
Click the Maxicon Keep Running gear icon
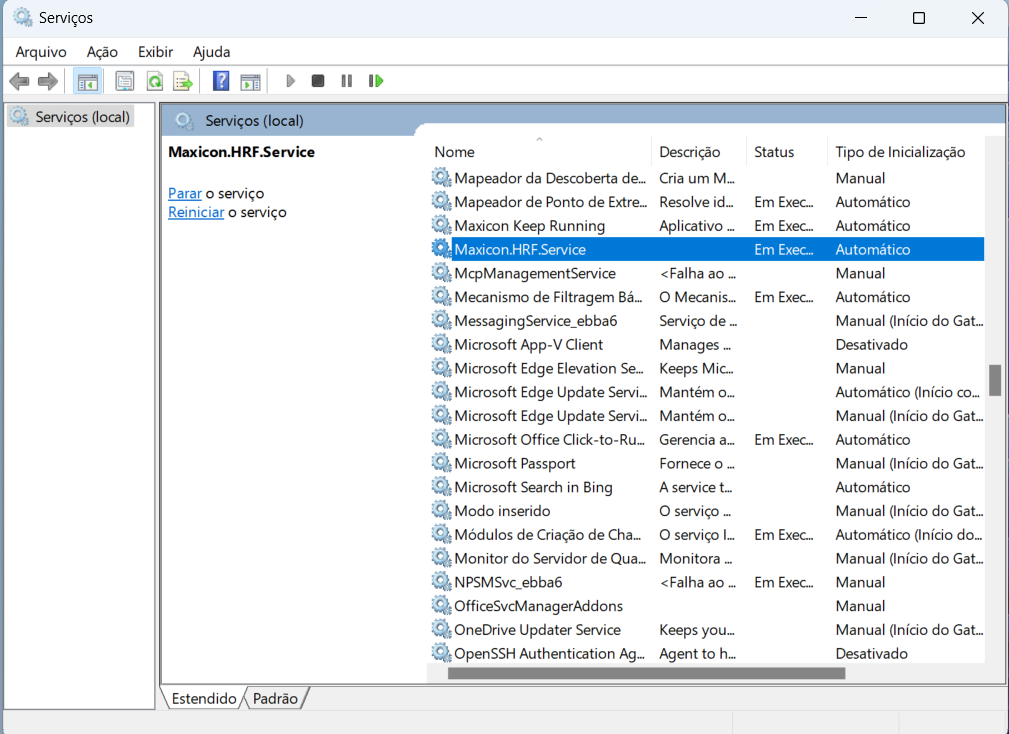tap(441, 225)
